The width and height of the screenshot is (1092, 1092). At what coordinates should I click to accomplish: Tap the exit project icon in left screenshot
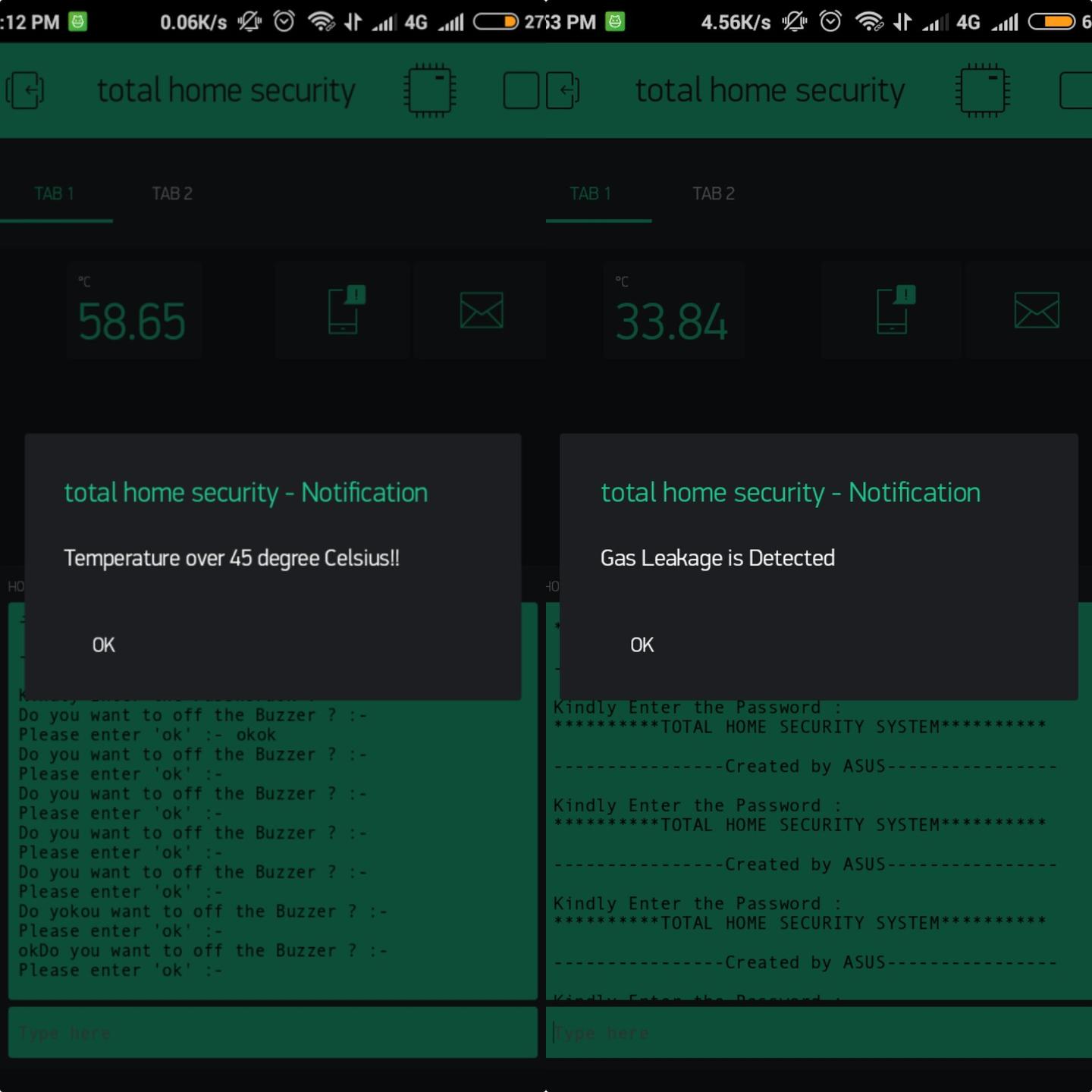click(25, 90)
